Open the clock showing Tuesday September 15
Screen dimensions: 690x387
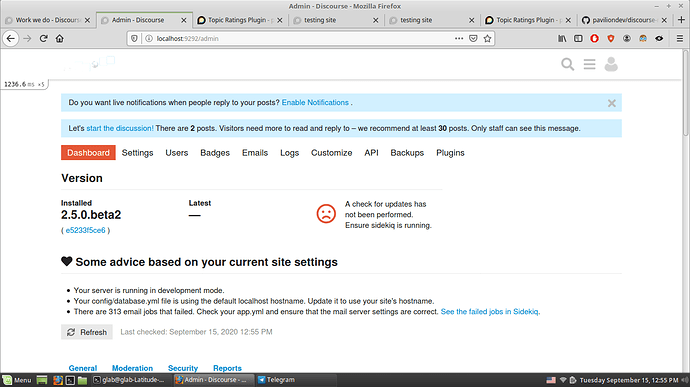pyautogui.click(x=628, y=380)
